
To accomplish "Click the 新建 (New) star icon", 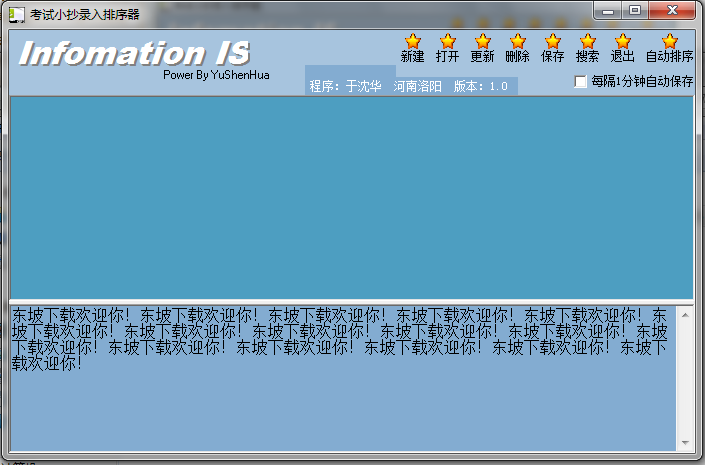I will tap(412, 41).
